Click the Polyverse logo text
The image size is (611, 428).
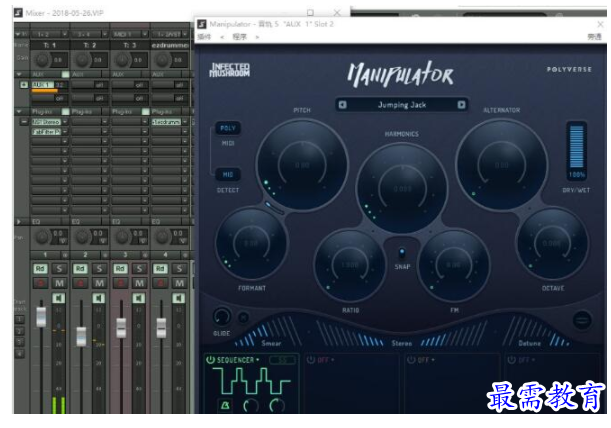click(x=569, y=69)
